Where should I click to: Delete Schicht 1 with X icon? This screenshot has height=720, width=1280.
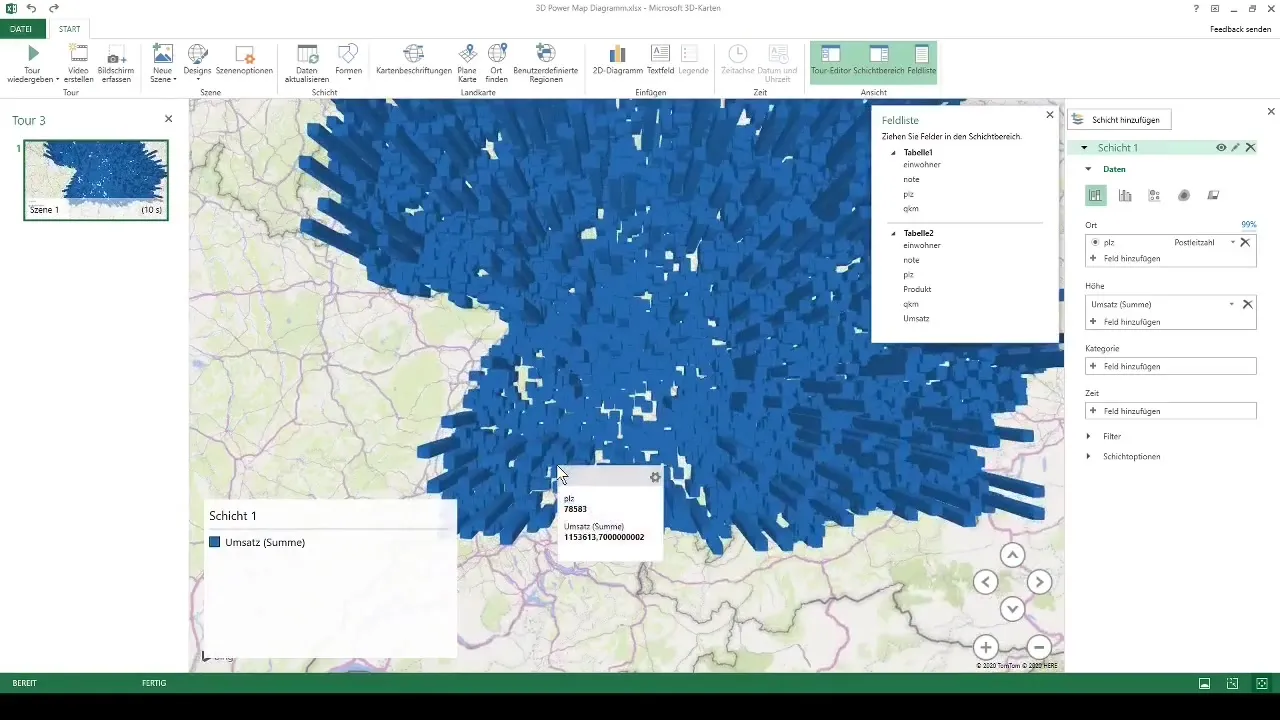[1250, 147]
